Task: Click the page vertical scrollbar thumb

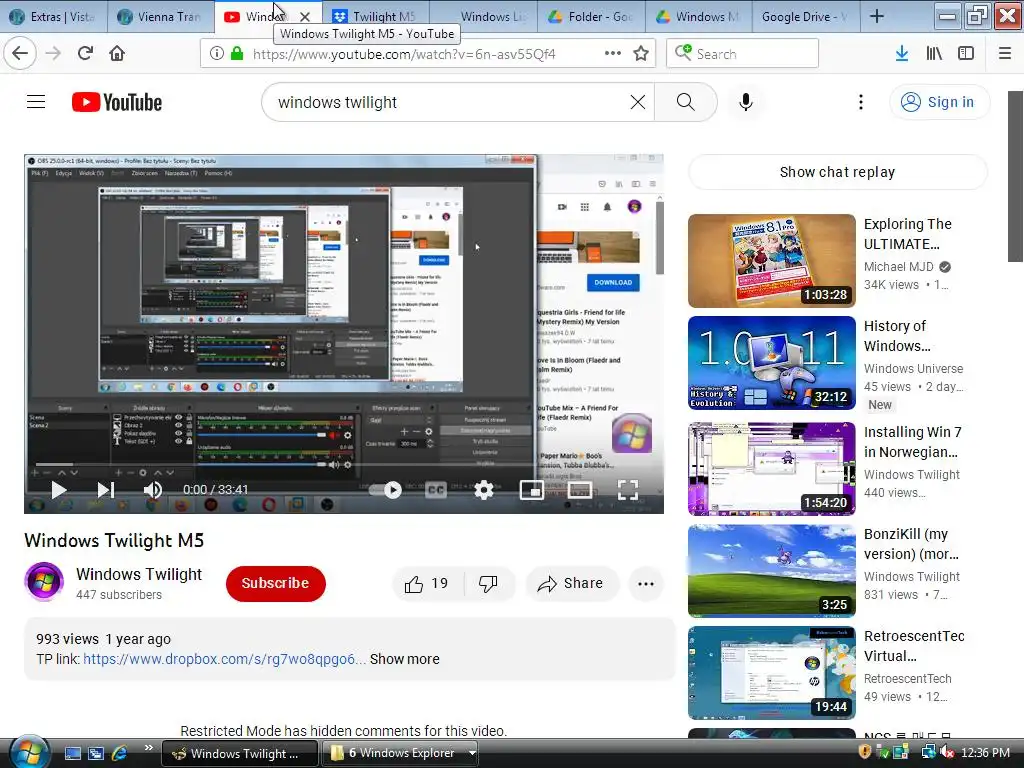Action: [x=1016, y=176]
